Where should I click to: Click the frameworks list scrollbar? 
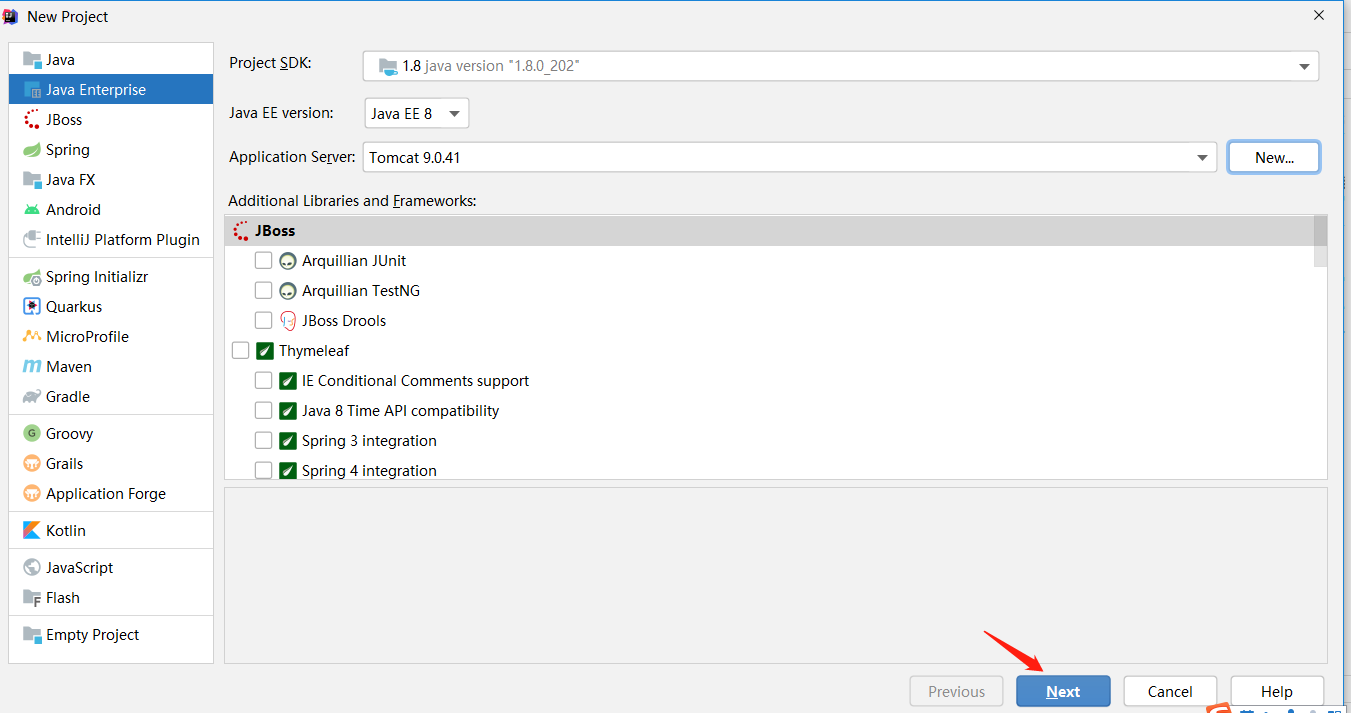1320,241
